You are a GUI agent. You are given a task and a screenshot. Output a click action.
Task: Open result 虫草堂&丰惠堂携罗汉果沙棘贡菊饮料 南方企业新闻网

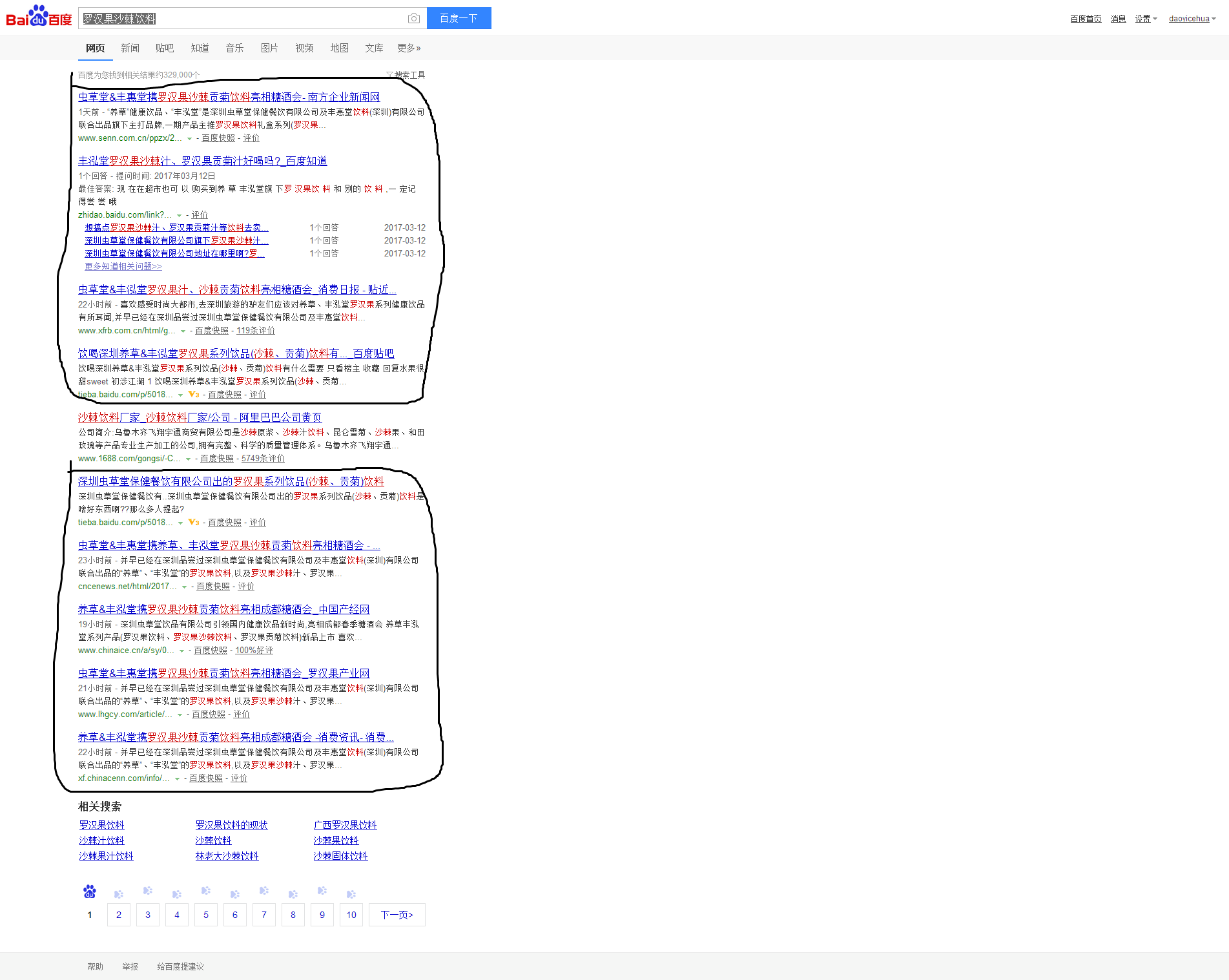pyautogui.click(x=229, y=97)
